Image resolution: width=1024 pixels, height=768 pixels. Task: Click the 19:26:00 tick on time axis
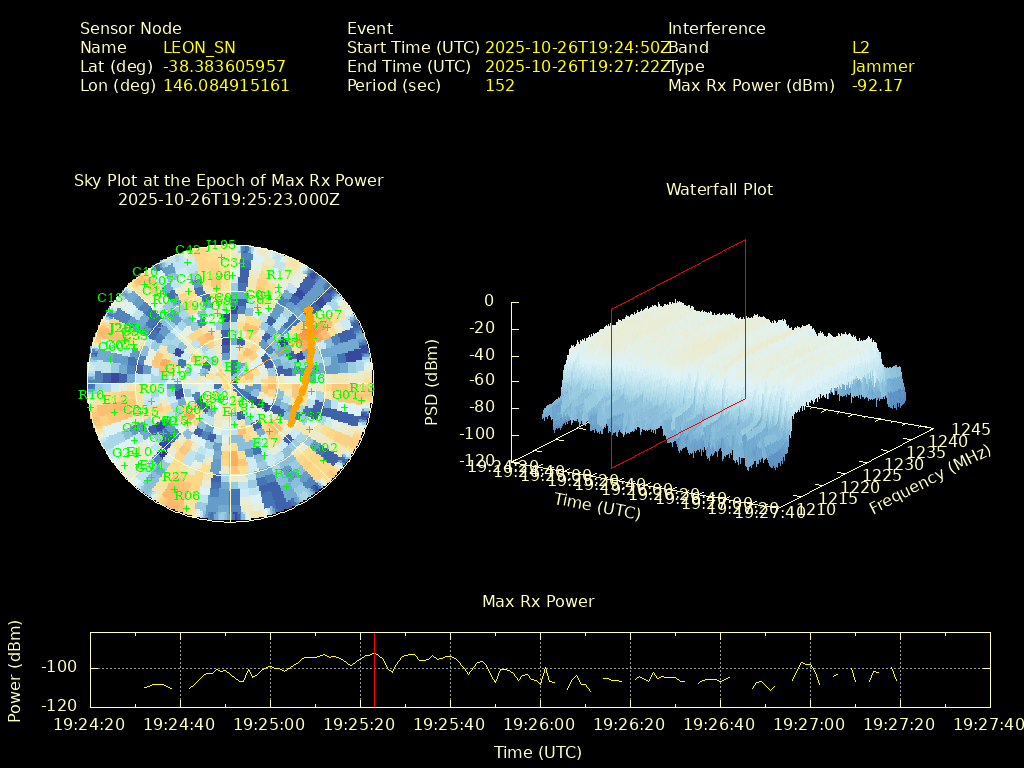pos(540,723)
